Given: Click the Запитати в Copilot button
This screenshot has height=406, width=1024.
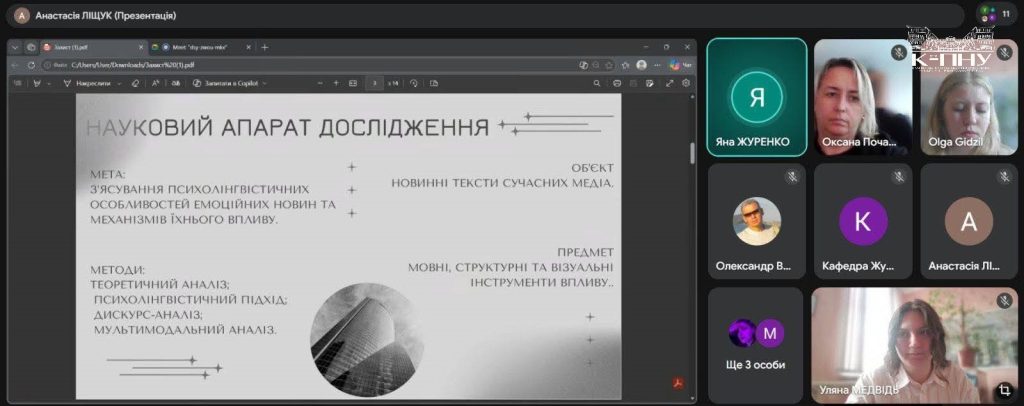Looking at the screenshot, I should pyautogui.click(x=226, y=84).
